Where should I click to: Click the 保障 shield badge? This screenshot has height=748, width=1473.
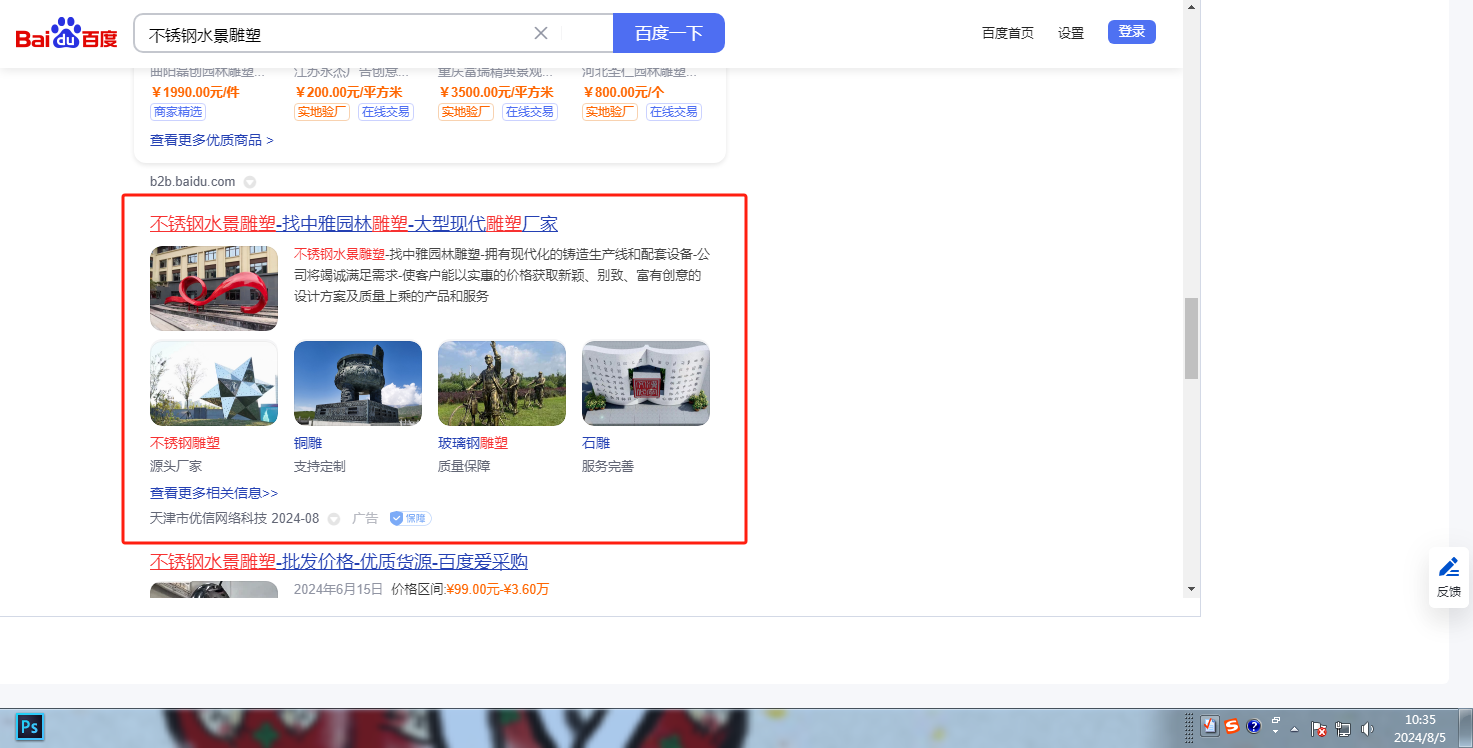tap(410, 518)
